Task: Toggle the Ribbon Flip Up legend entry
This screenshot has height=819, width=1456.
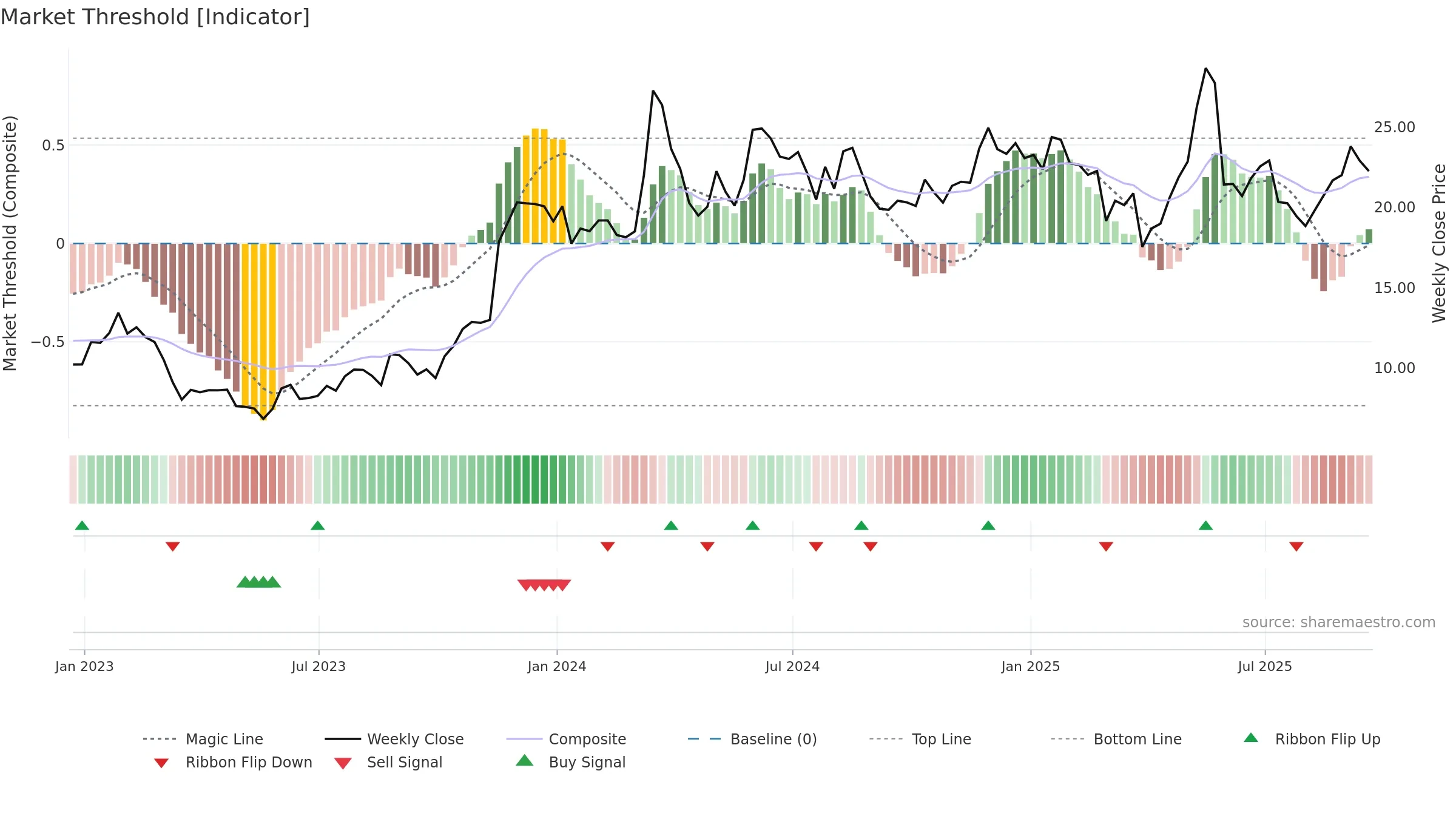Action: tap(1312, 739)
